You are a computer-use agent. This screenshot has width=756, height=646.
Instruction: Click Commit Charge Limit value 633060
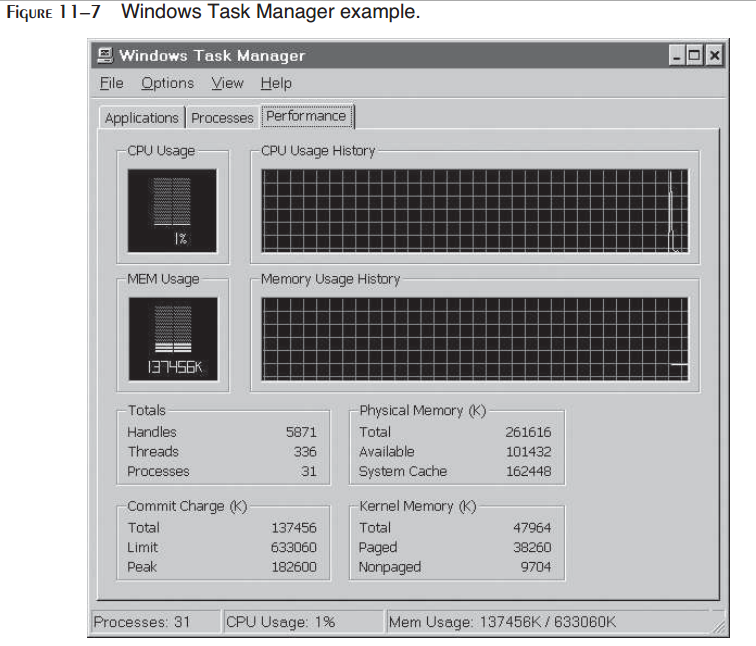coord(294,548)
